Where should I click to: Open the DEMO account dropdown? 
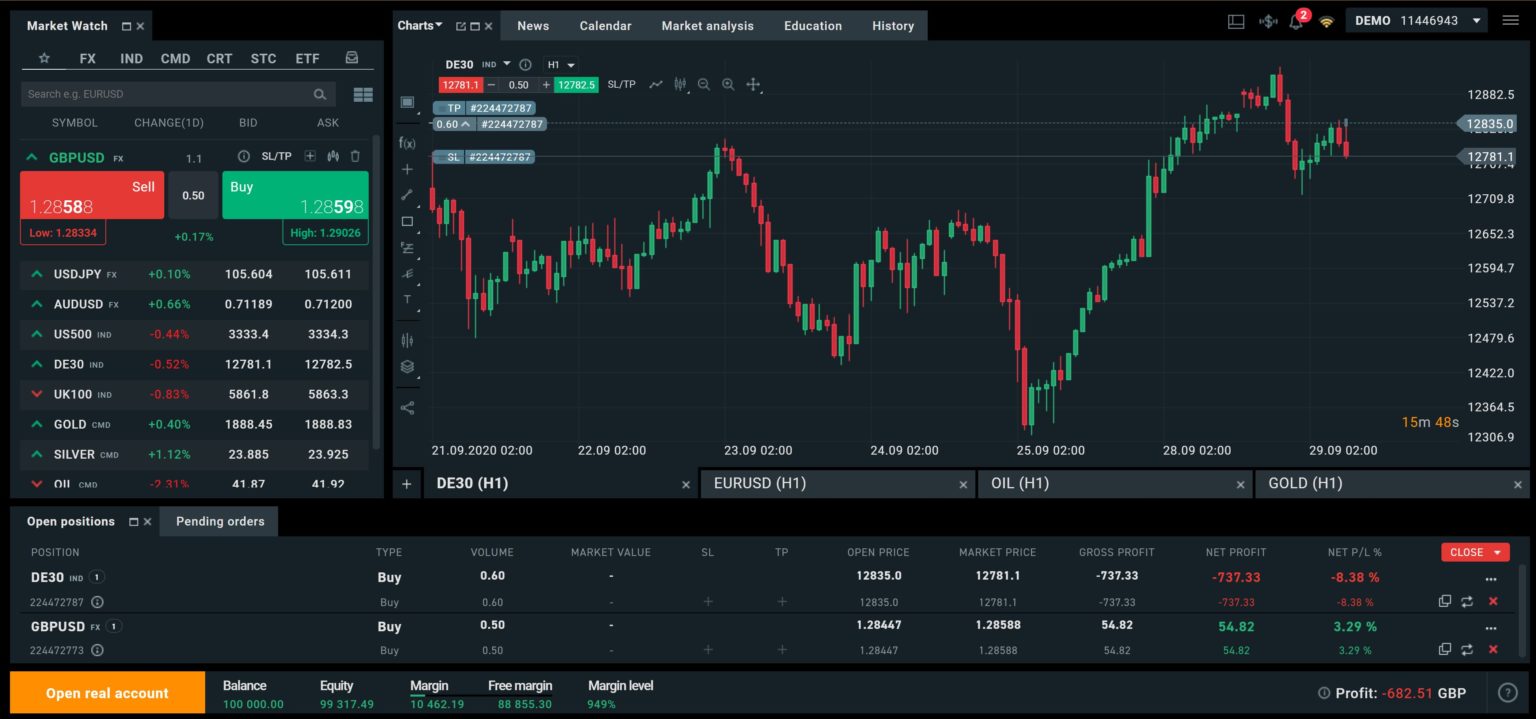[x=1416, y=19]
